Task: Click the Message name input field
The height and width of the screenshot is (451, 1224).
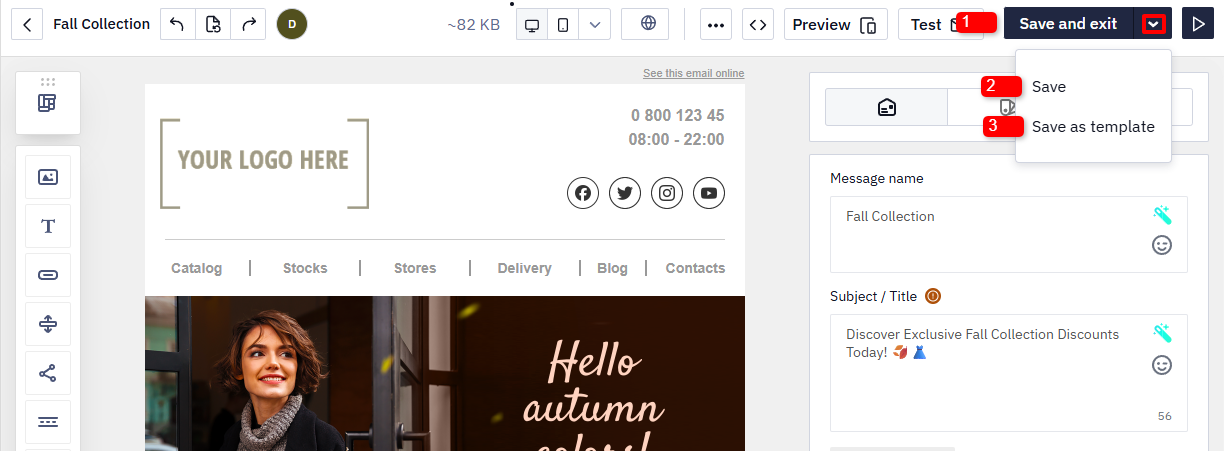Action: pos(1009,234)
